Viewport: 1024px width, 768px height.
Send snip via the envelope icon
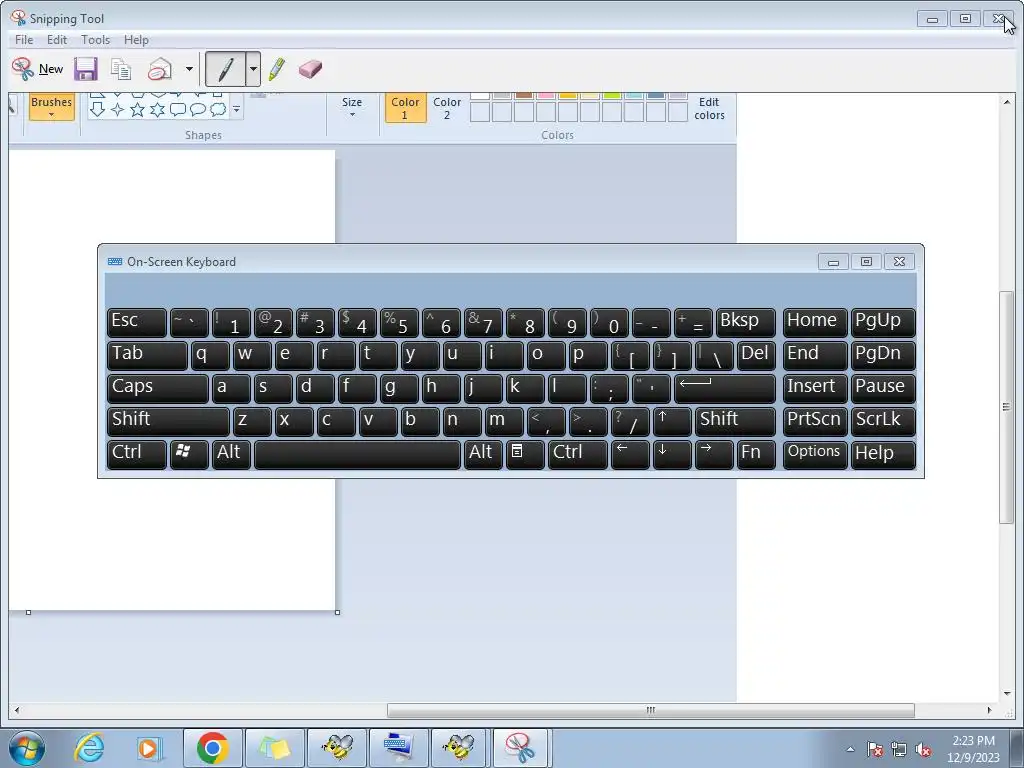[x=160, y=69]
